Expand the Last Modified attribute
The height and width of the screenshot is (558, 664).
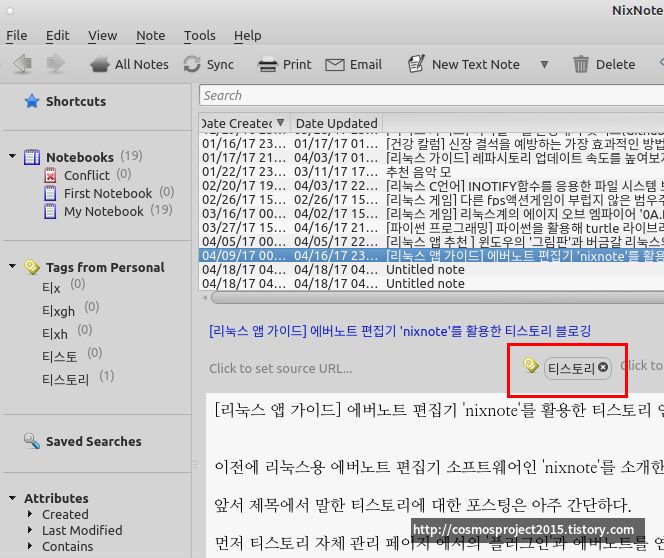tap(30, 530)
